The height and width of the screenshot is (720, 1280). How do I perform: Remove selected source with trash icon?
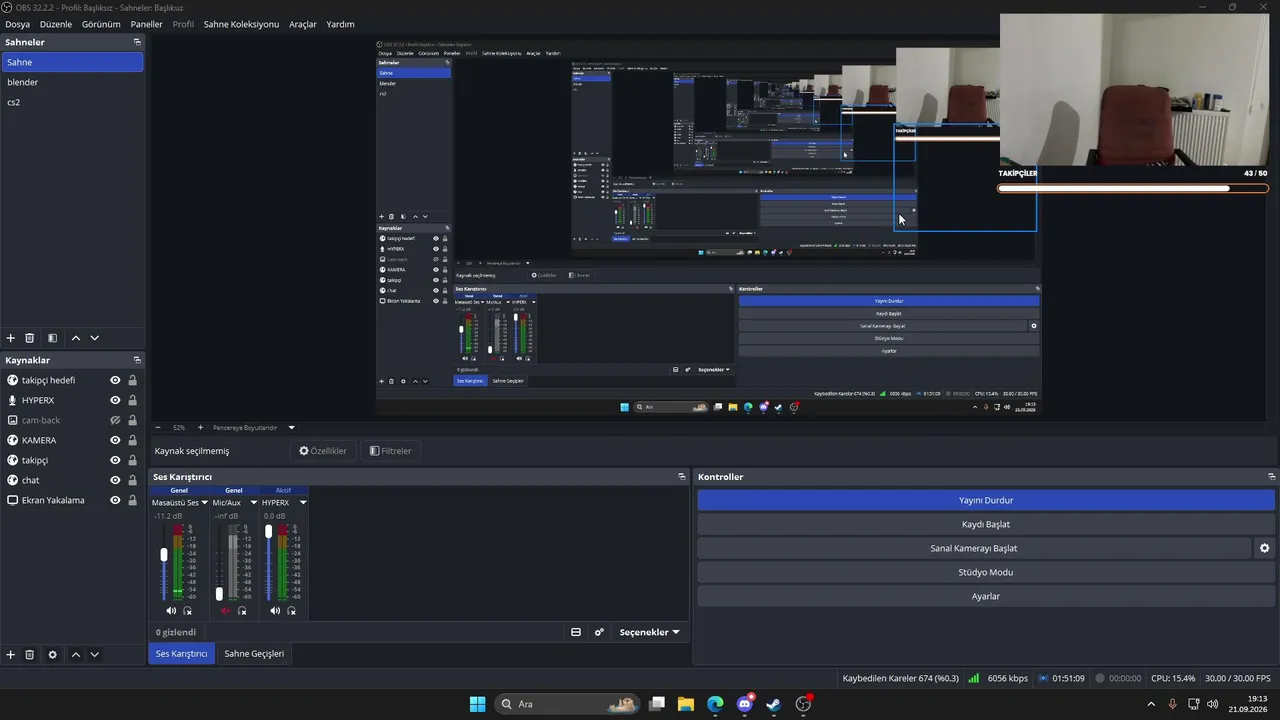30,655
